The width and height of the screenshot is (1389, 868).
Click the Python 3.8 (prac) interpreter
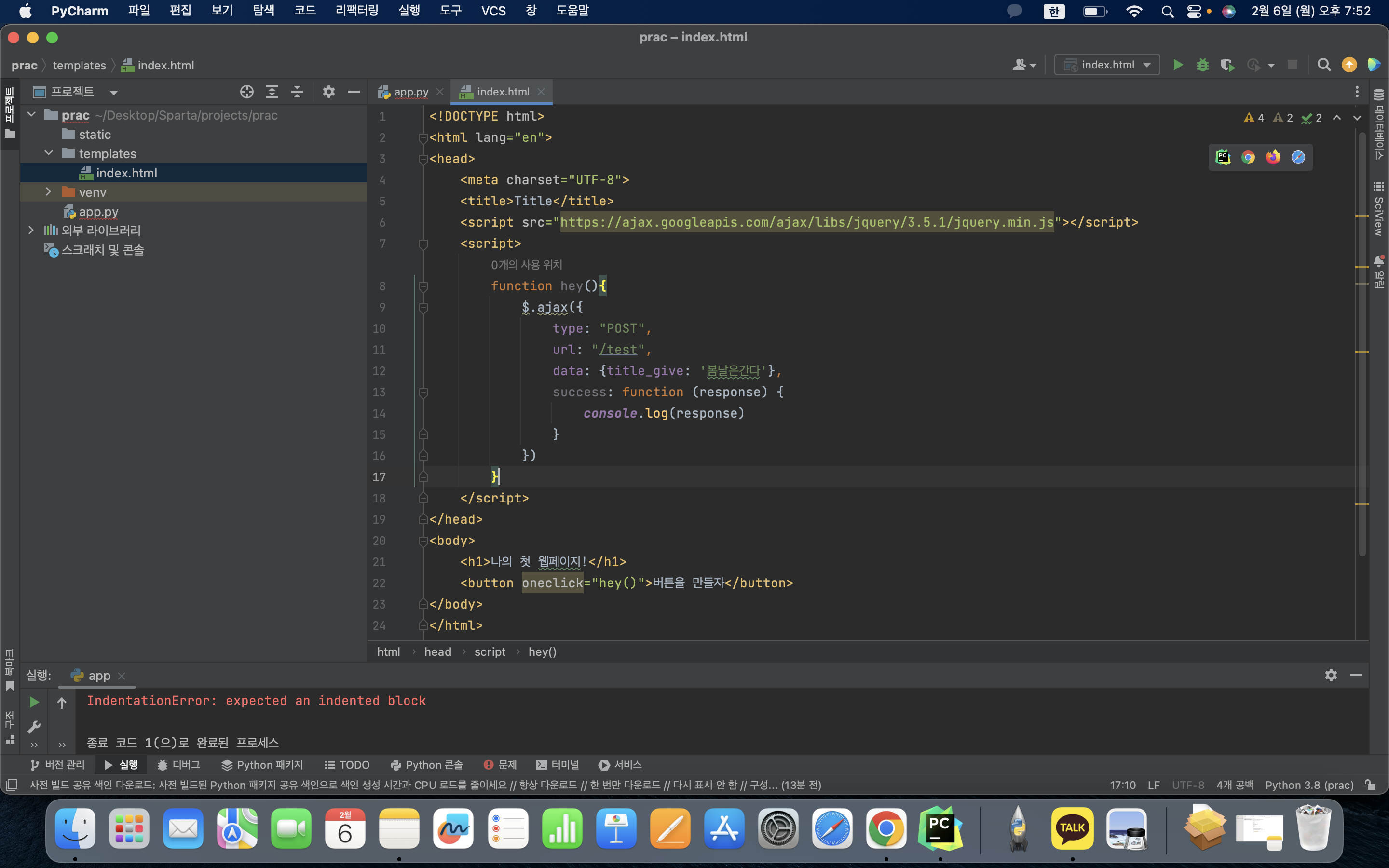coord(1309,785)
